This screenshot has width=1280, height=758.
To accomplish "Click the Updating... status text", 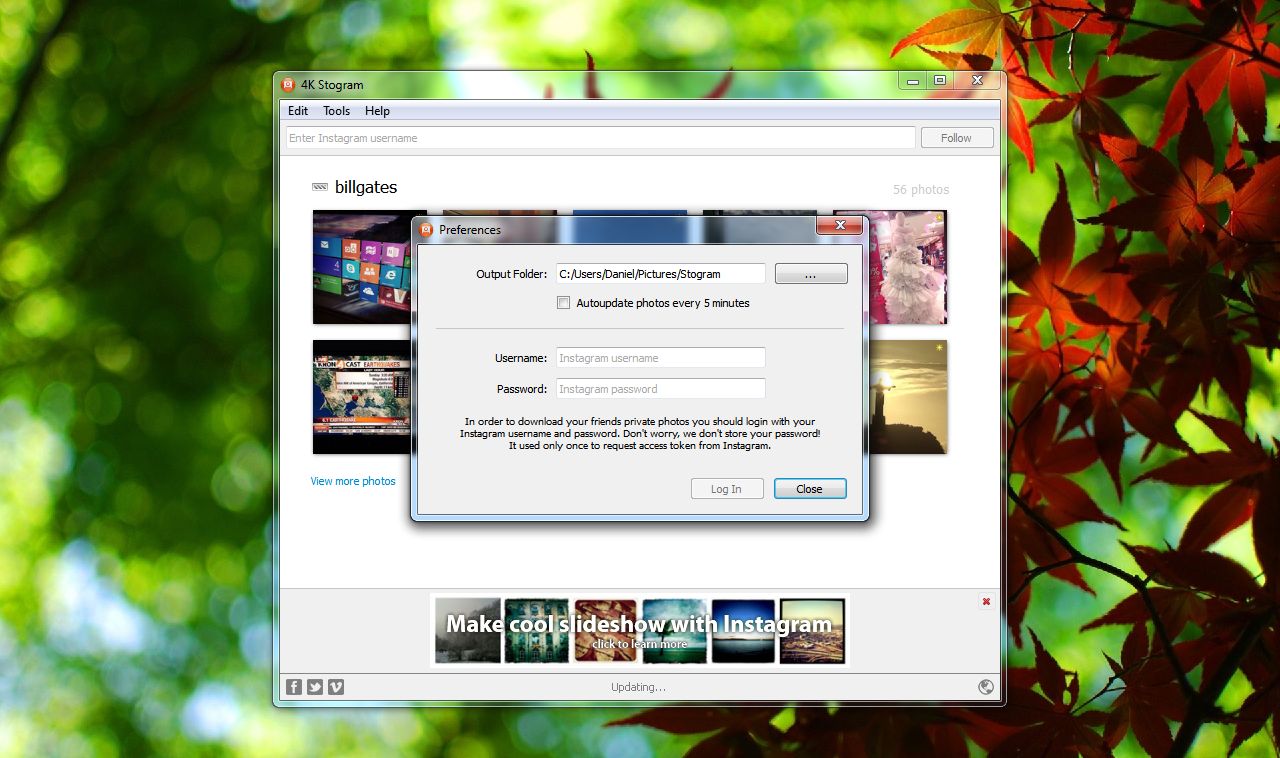I will [x=638, y=687].
